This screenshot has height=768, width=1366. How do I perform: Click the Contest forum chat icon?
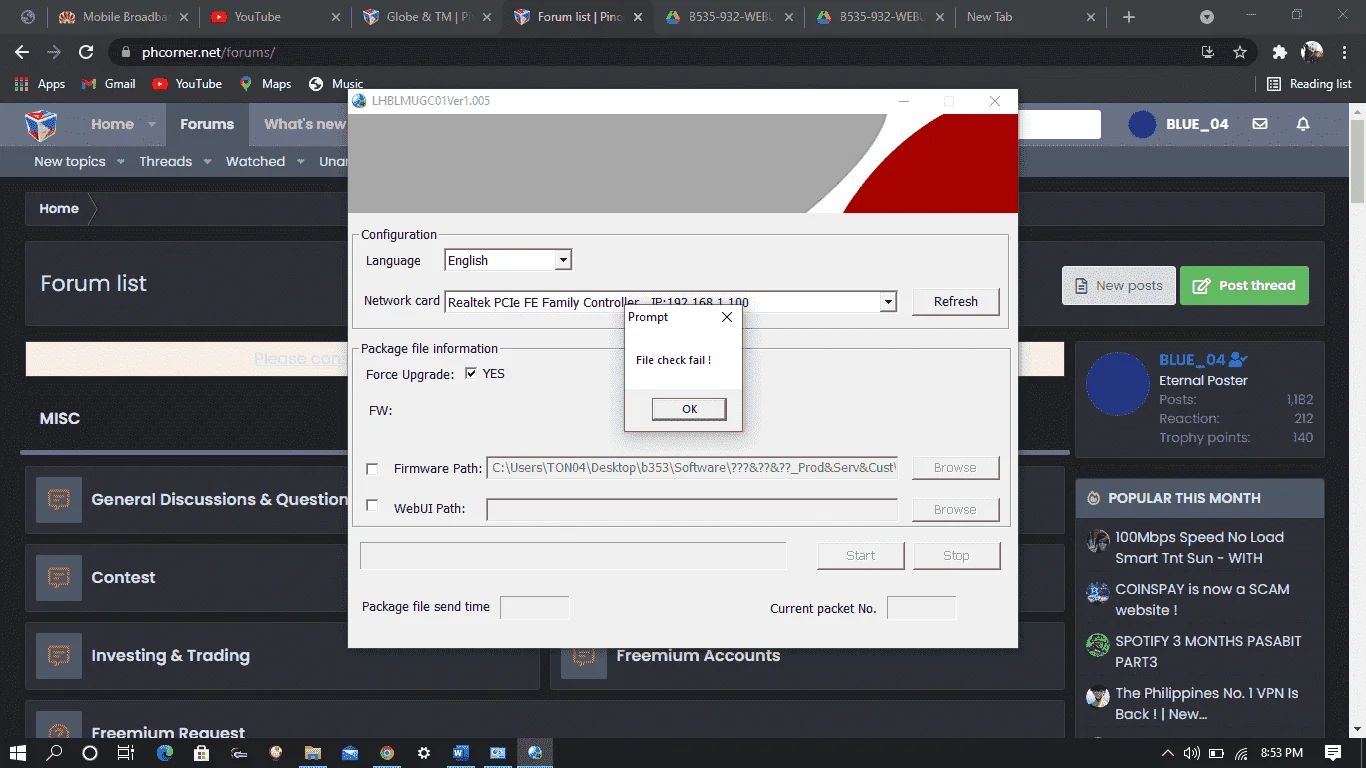(x=59, y=578)
